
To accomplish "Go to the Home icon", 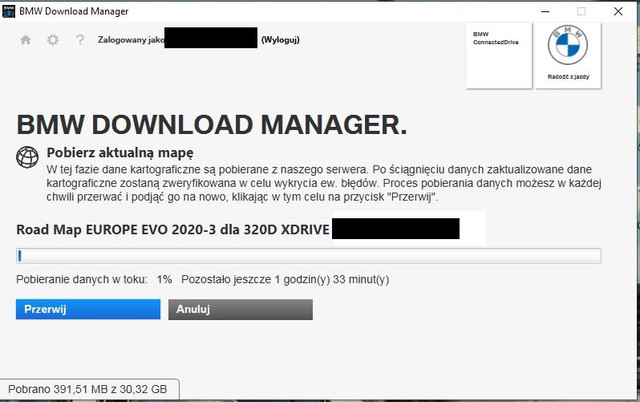I will click(26, 40).
